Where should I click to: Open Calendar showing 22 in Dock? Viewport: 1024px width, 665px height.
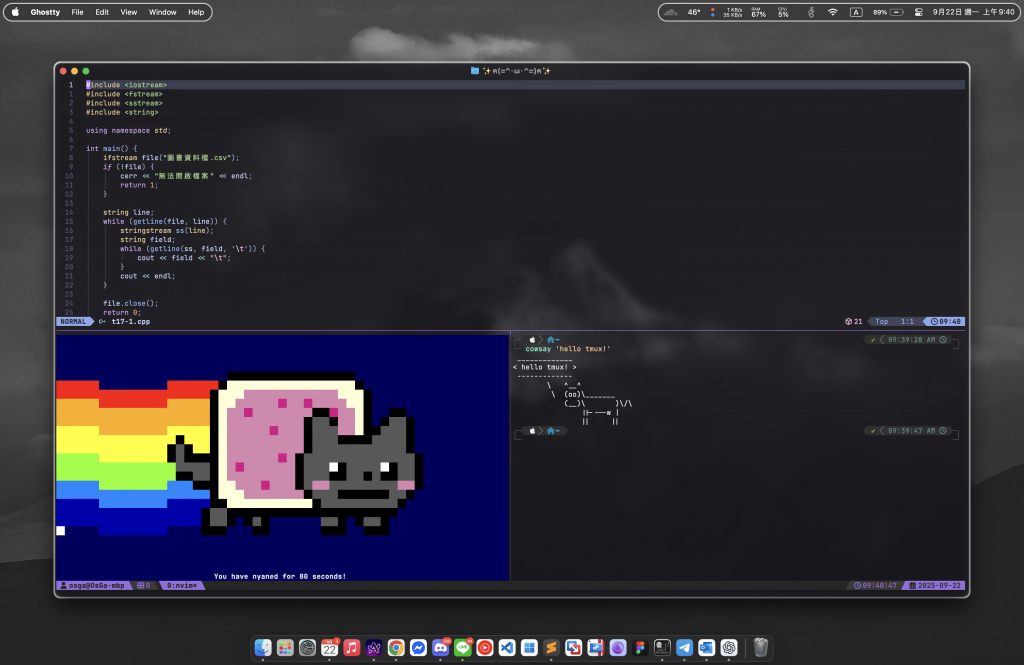point(330,647)
